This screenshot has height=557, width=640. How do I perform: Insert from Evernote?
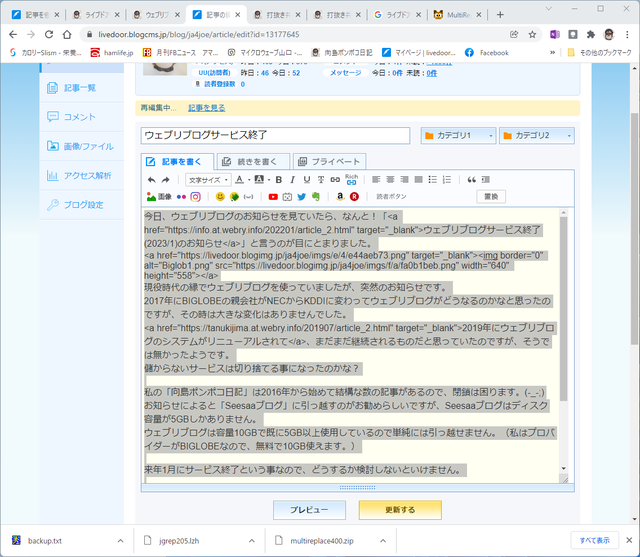(316, 197)
